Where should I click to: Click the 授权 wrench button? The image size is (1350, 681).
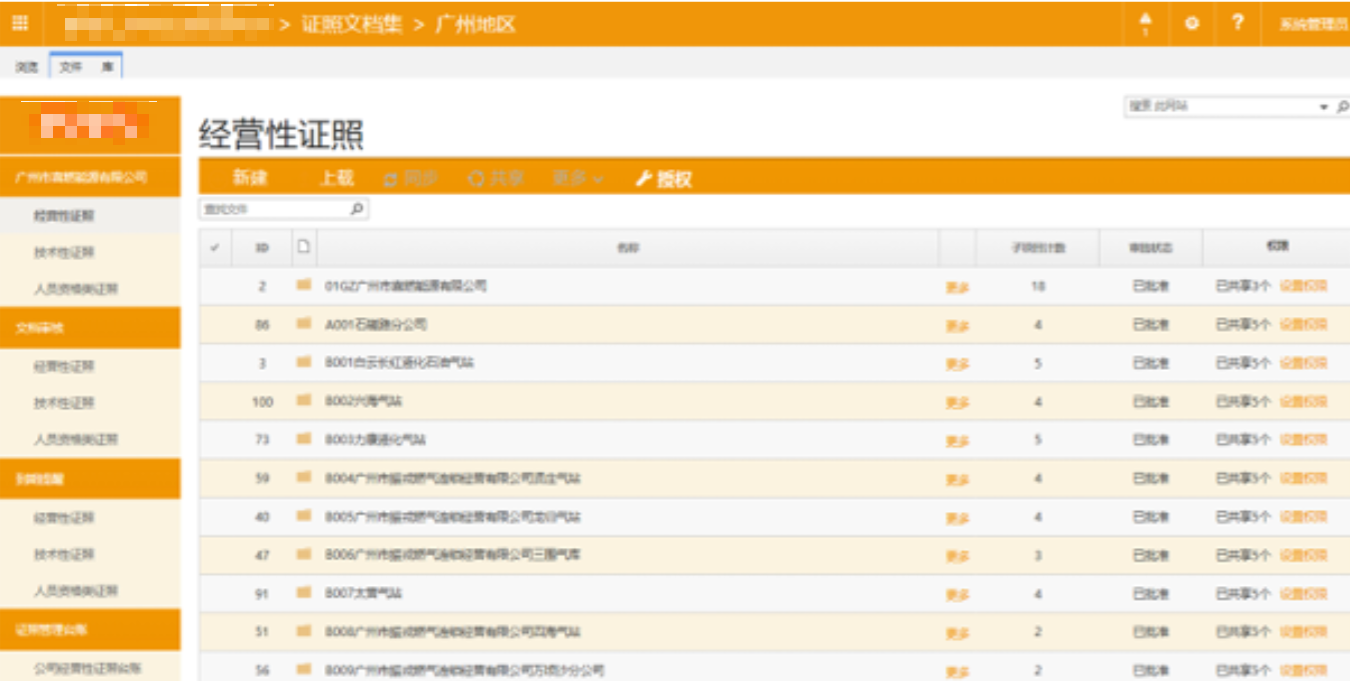tap(664, 179)
